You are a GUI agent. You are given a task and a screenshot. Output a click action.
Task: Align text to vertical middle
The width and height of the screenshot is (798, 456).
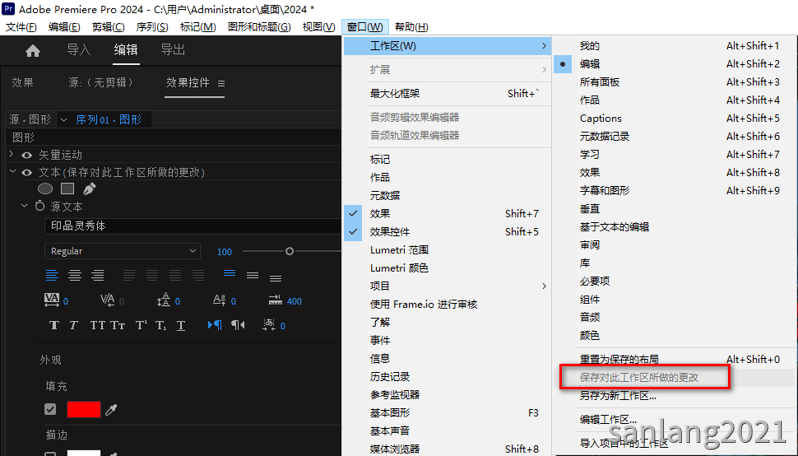tap(252, 276)
